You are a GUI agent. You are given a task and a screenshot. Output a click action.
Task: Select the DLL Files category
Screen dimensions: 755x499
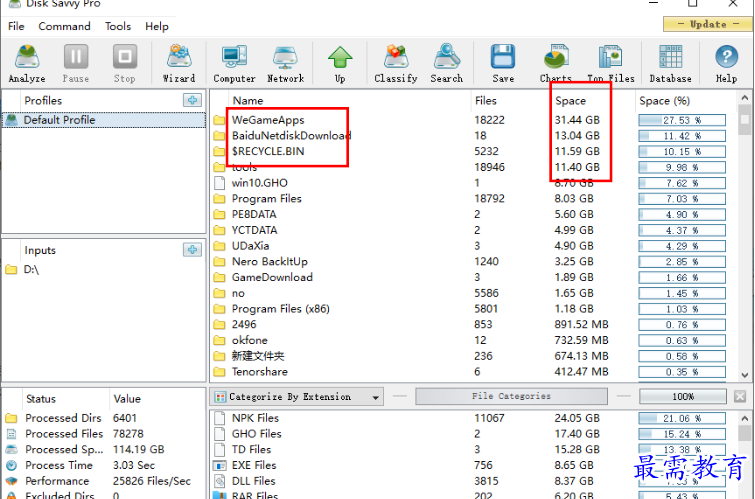pos(473,481)
